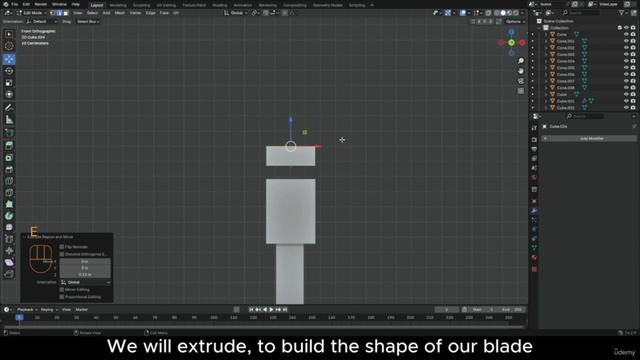The height and width of the screenshot is (360, 640).
Task: Select the Annotate pencil tool
Action: (x=9, y=108)
